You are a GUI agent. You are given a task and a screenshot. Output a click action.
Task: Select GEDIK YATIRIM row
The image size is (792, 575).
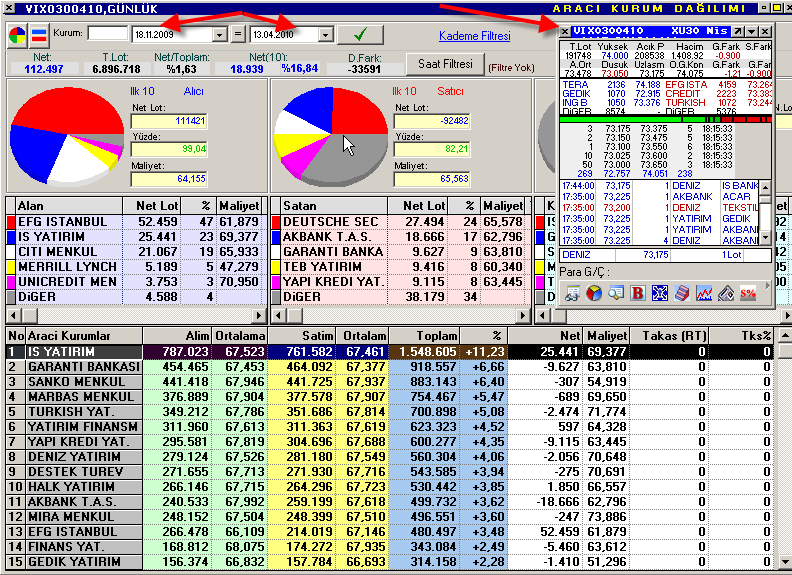tap(389, 562)
